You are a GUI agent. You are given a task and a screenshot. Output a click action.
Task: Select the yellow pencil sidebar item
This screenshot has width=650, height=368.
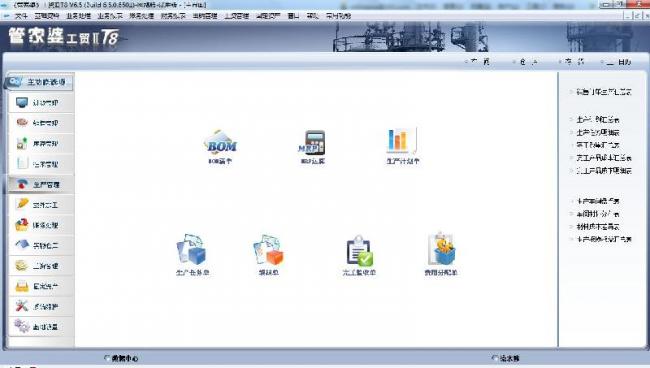click(x=41, y=205)
